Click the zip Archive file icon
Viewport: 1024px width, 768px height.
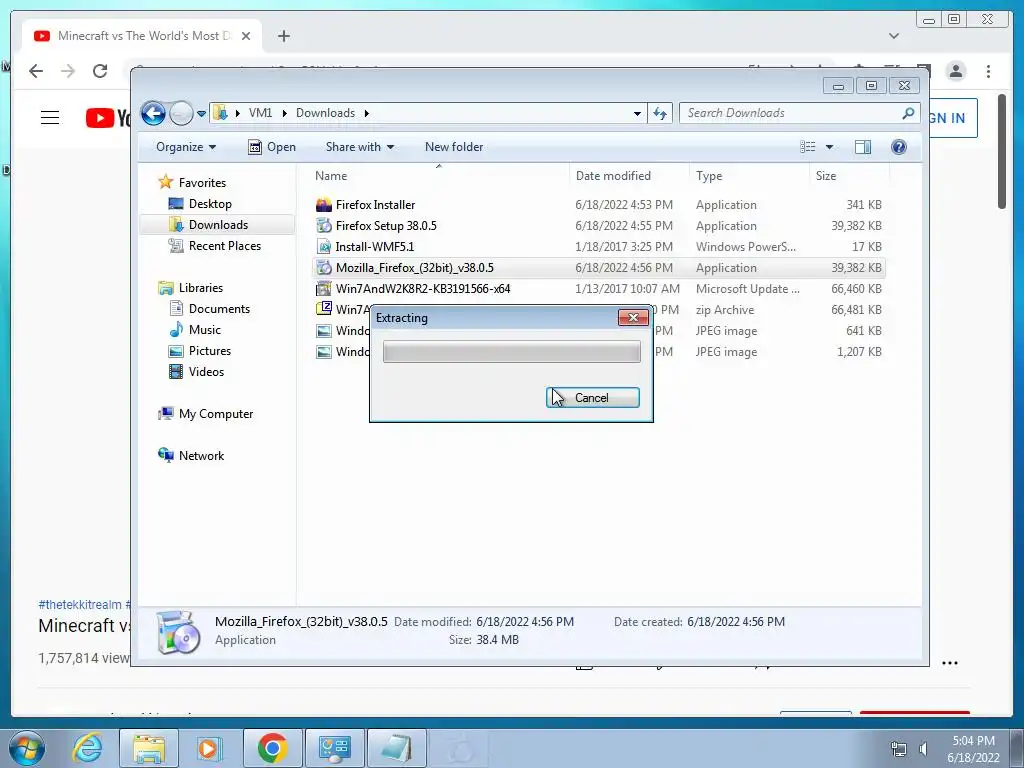point(324,309)
